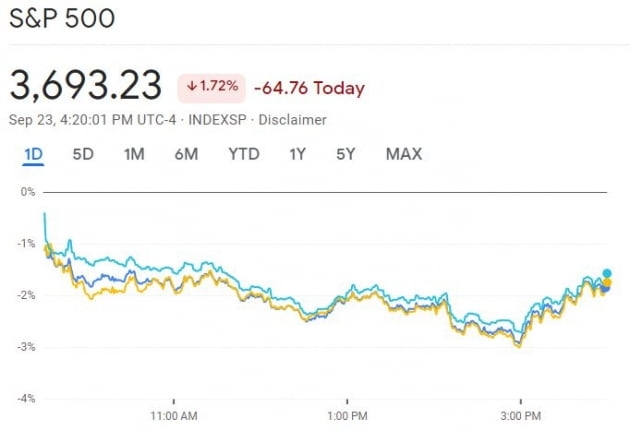Click the S&P 500 title
This screenshot has height=431, width=630.
coord(62,19)
